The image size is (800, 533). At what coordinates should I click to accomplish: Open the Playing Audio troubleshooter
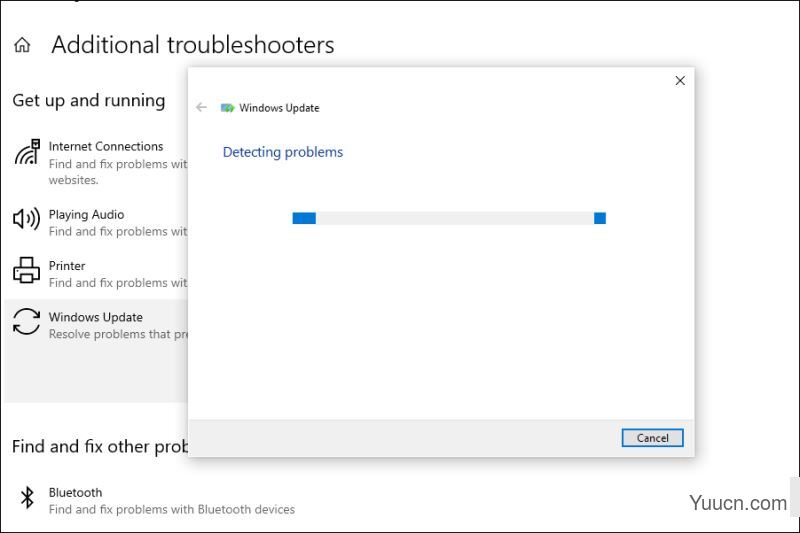(86, 214)
